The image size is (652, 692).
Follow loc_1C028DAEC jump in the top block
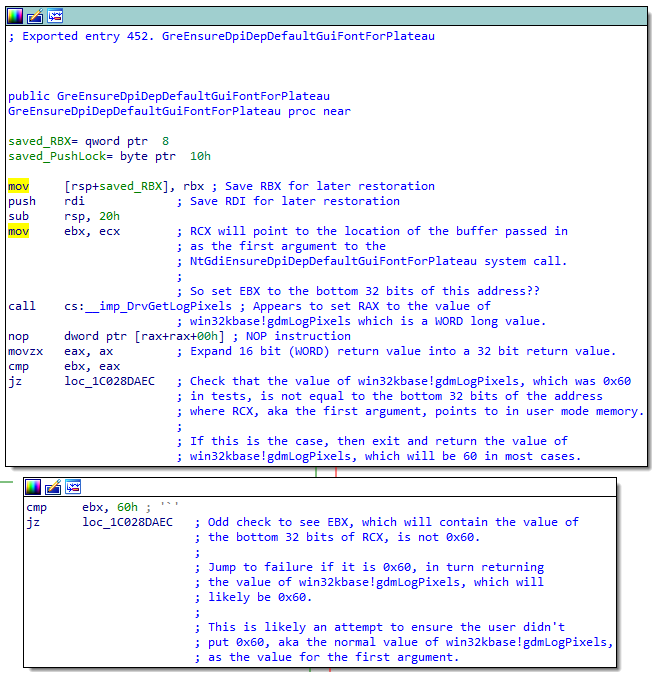109,381
